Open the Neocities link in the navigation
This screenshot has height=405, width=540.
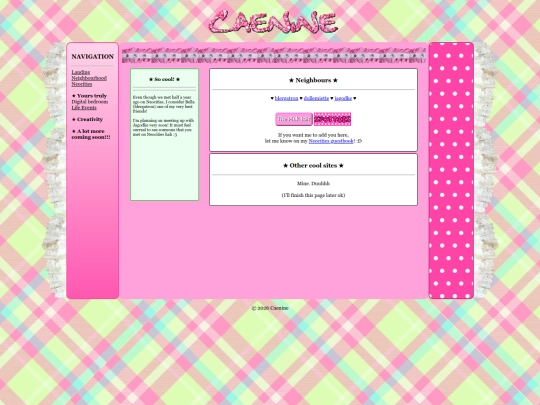coord(82,84)
